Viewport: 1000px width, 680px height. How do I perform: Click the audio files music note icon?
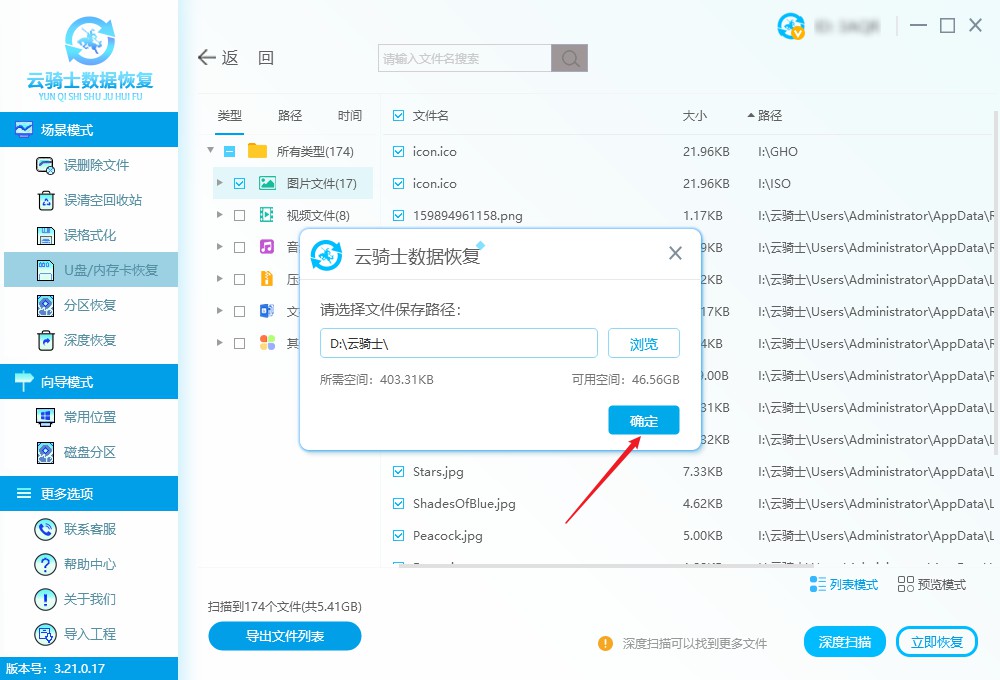(267, 247)
